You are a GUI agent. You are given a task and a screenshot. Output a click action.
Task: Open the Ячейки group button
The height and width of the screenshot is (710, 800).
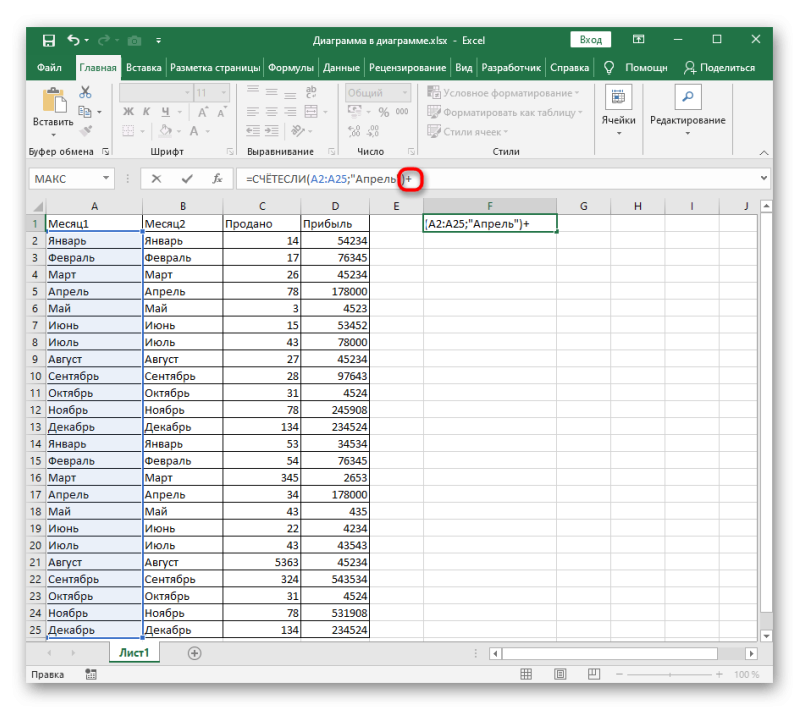click(x=618, y=111)
